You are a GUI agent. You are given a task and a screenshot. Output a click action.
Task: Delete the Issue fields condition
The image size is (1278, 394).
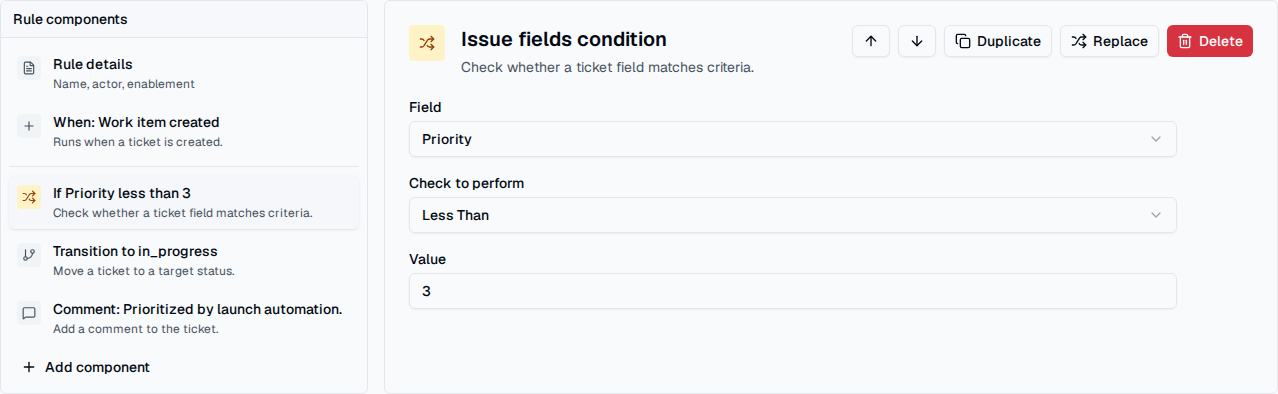[1210, 41]
